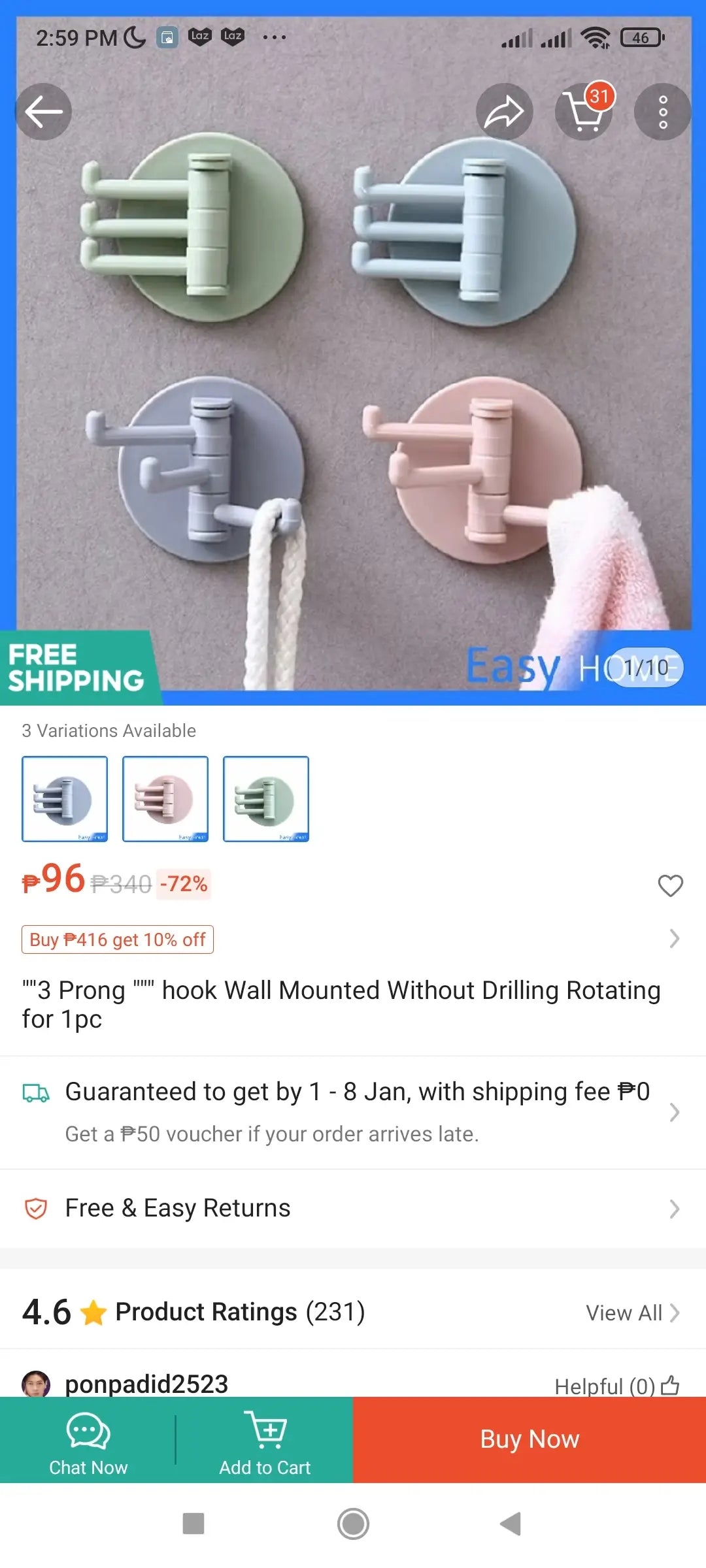Click the Buy Now button

click(529, 1439)
